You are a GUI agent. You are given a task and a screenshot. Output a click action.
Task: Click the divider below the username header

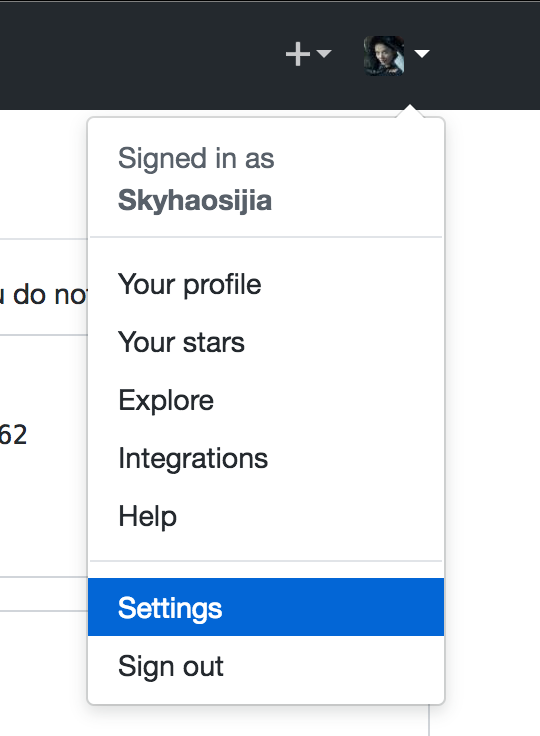tap(266, 238)
